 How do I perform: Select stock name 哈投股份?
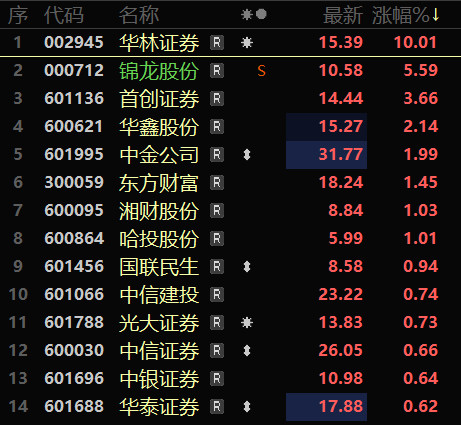point(159,239)
